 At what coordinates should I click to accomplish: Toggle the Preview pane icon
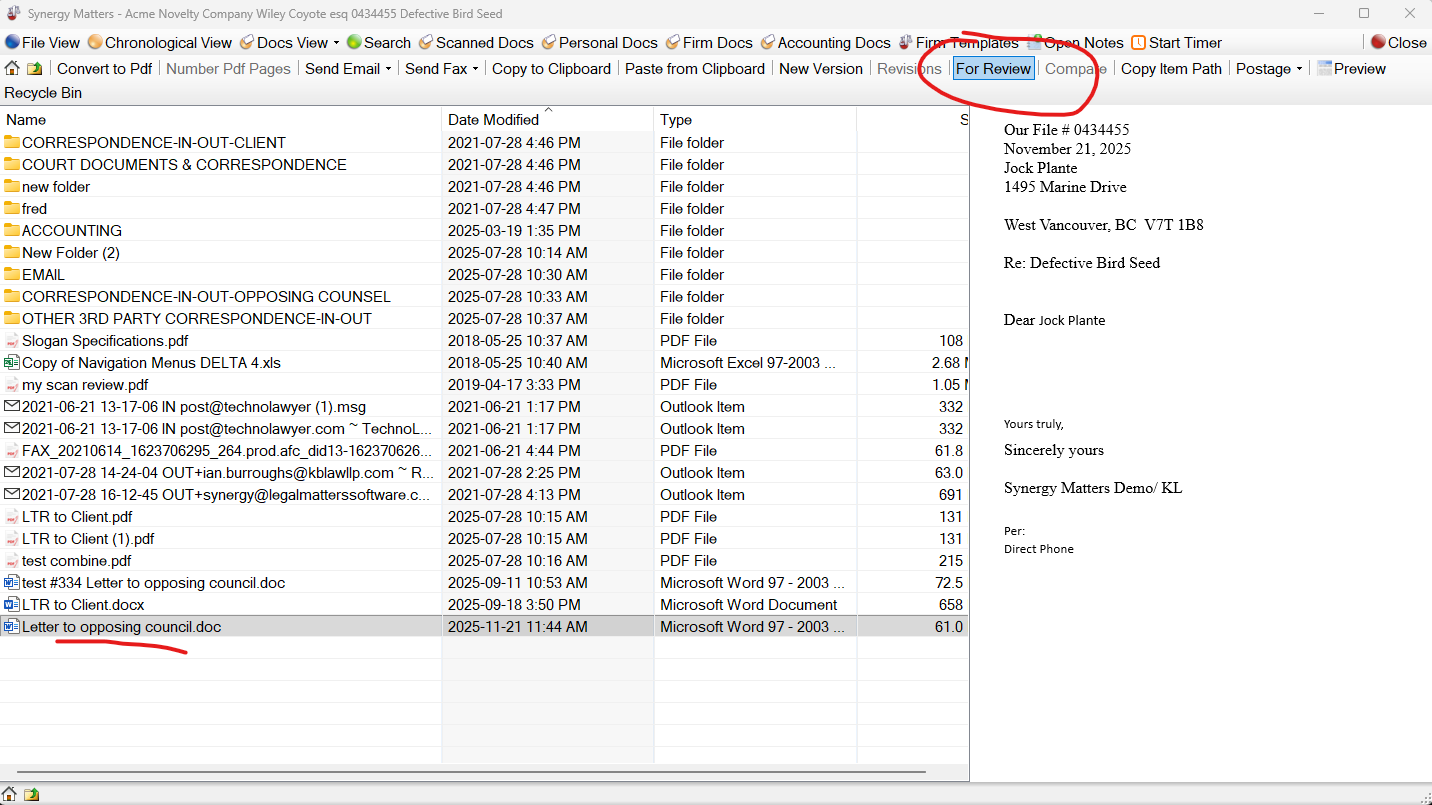tap(1324, 69)
